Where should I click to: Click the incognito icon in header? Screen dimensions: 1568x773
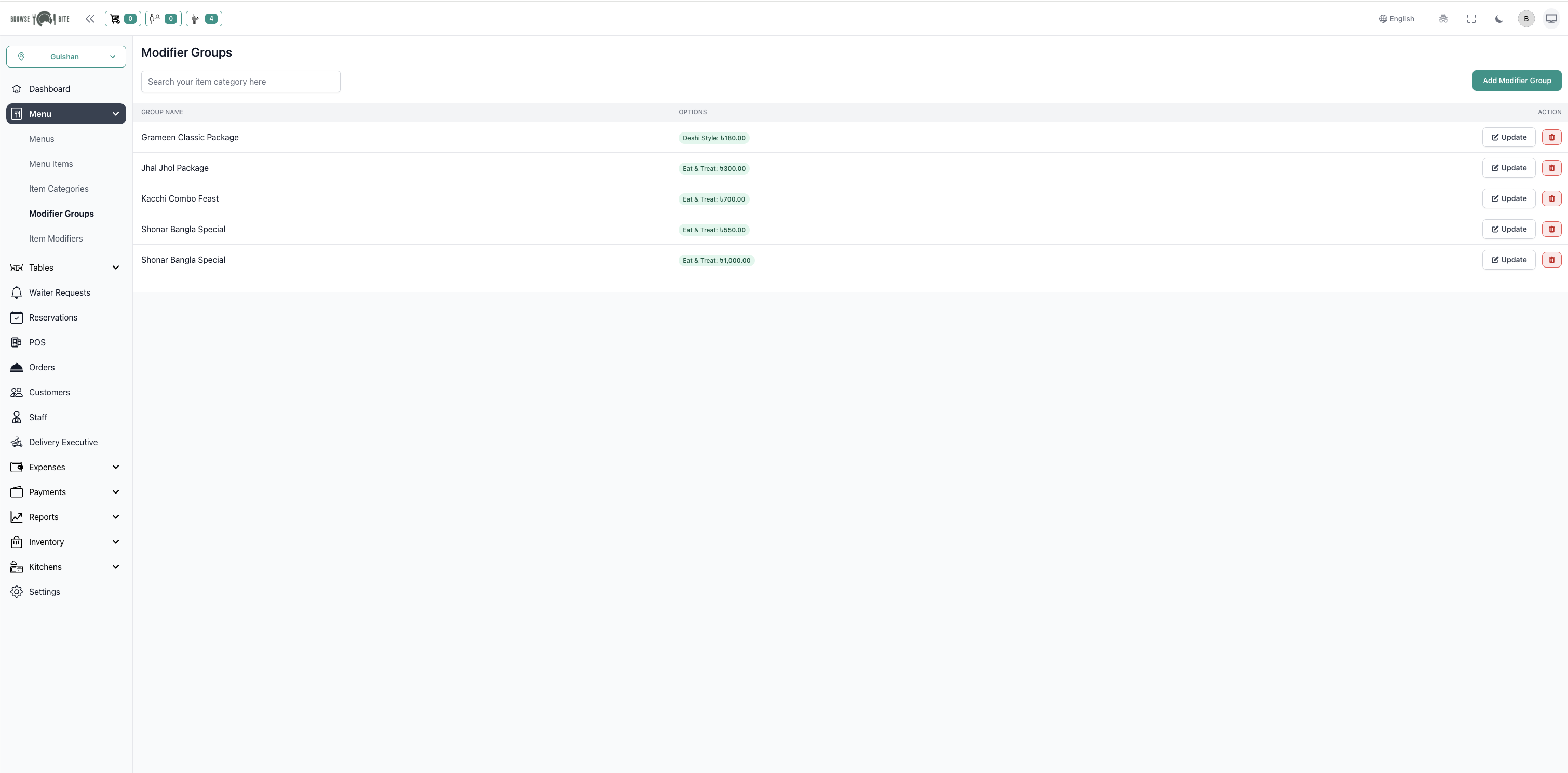1442,19
